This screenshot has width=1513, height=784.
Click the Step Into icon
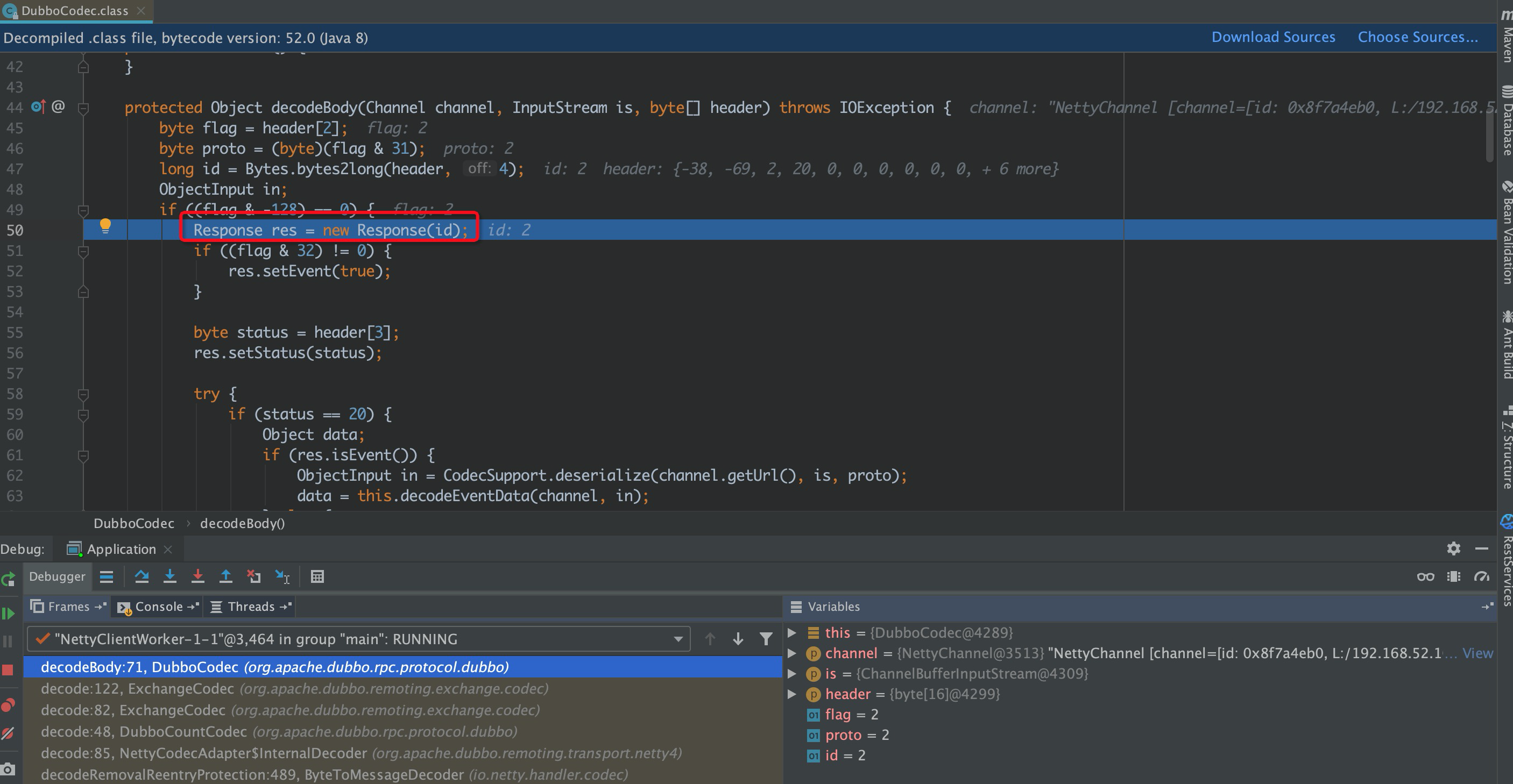[169, 577]
